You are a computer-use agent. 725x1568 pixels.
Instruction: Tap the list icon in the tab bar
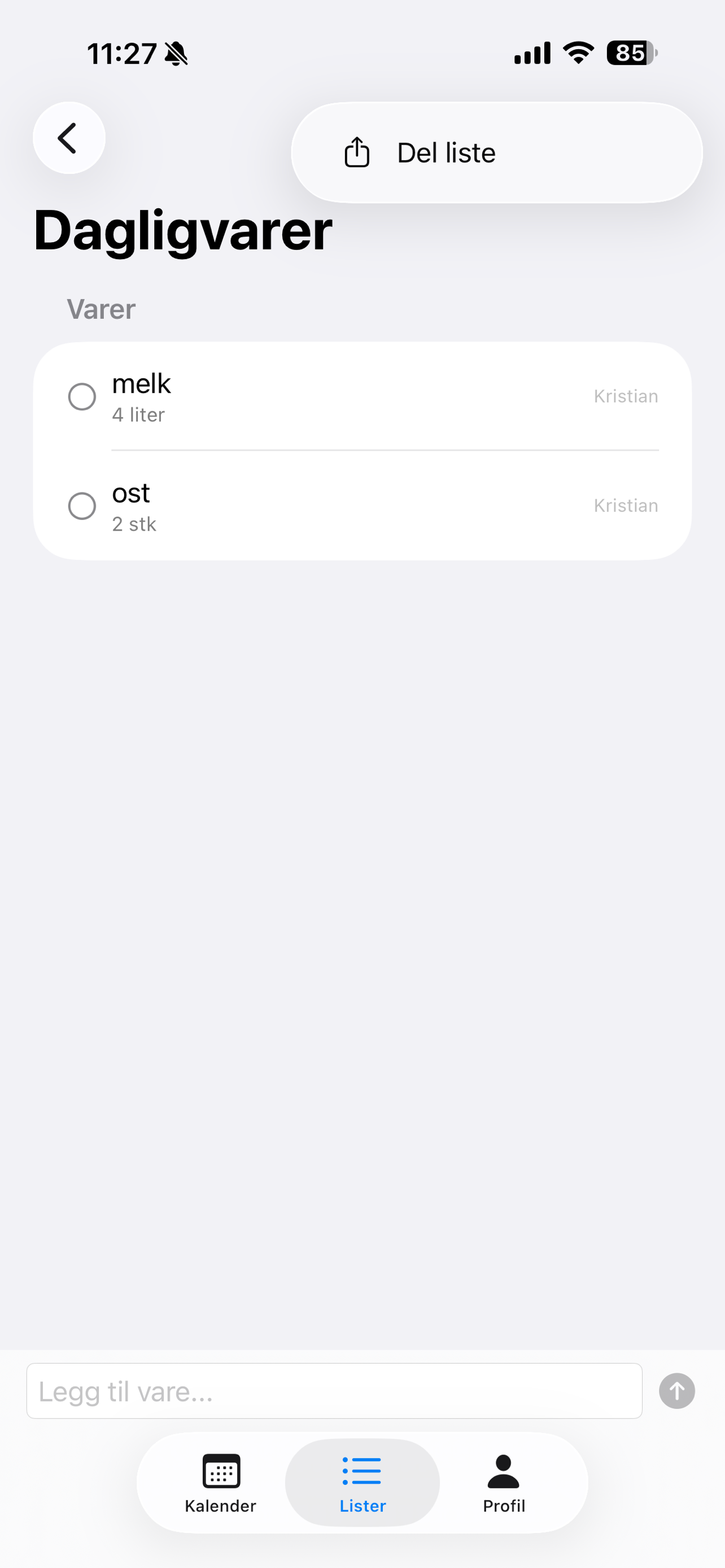click(361, 1471)
